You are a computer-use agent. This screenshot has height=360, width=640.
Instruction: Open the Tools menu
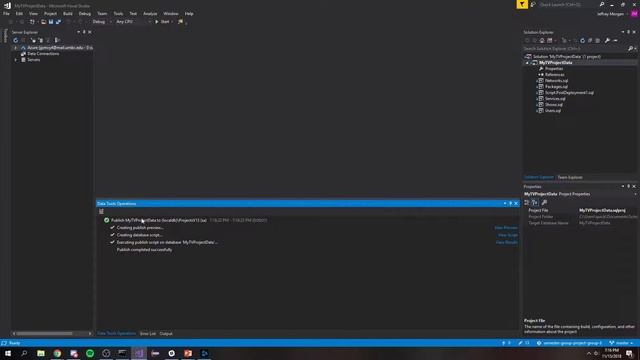(118, 13)
